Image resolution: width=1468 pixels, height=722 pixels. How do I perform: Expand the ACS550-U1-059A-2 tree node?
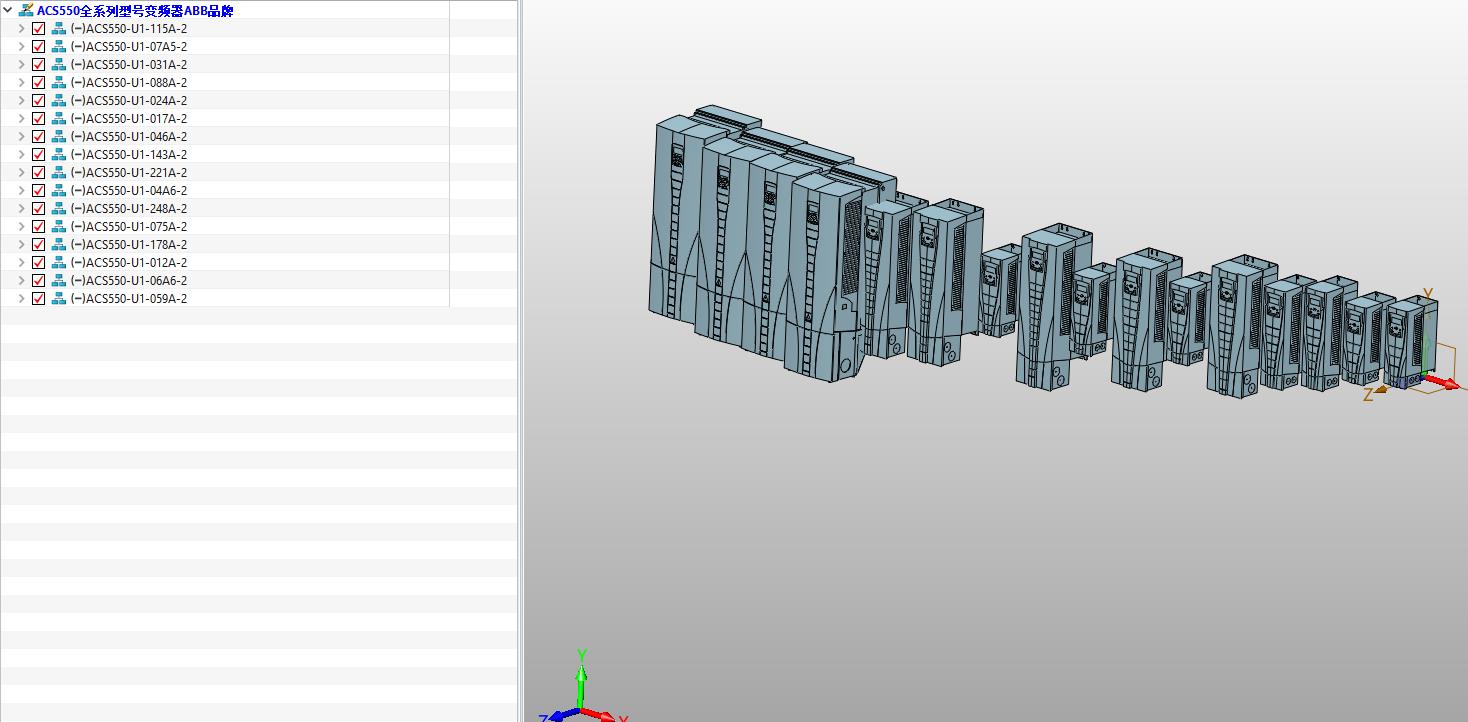21,299
